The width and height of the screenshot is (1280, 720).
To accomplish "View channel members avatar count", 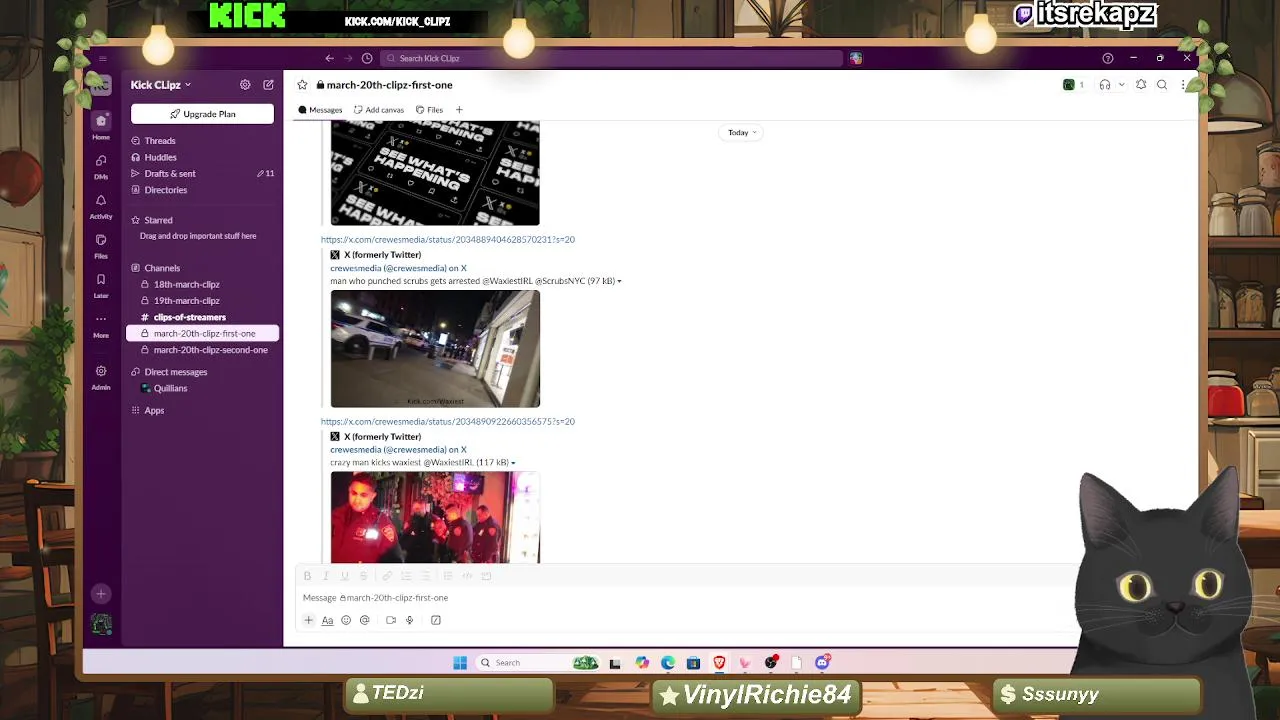I will (x=1074, y=85).
